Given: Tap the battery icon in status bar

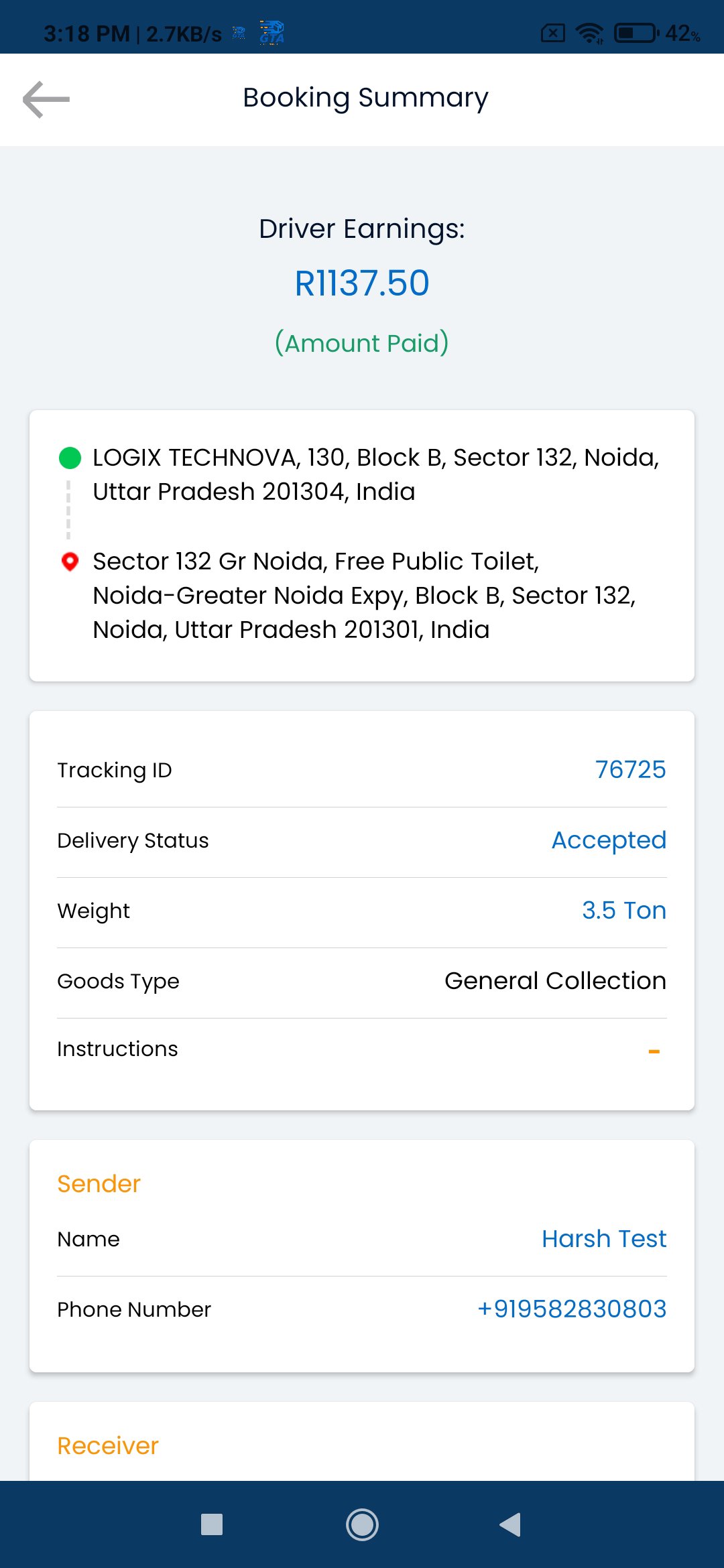Looking at the screenshot, I should 636,33.
